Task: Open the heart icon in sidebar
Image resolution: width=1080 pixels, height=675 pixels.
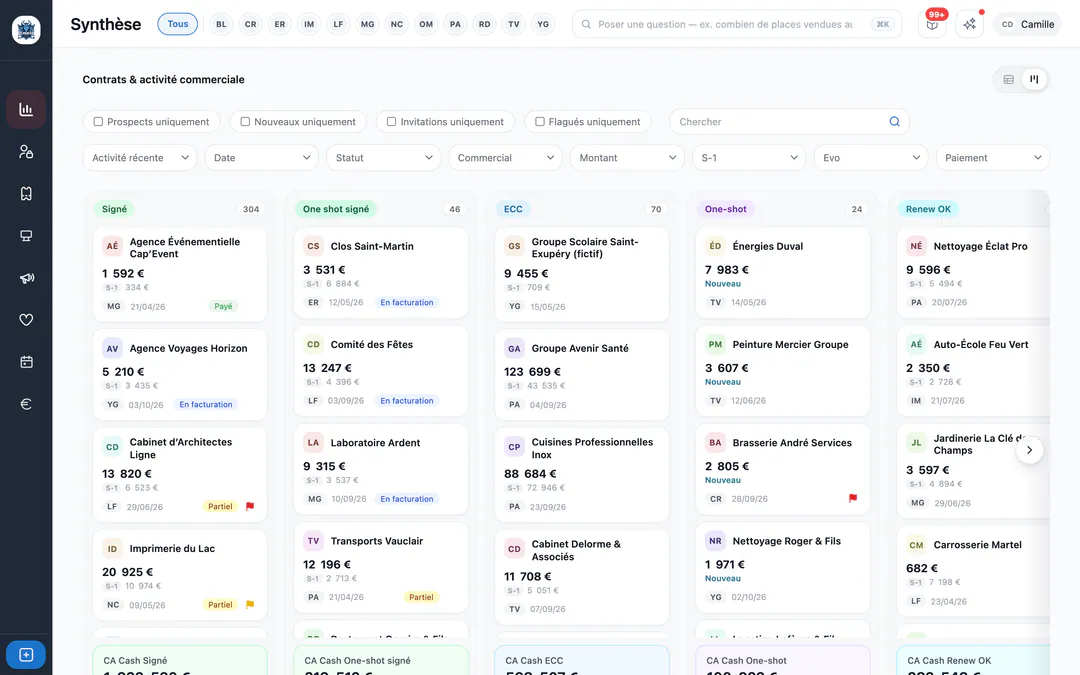Action: (x=26, y=320)
